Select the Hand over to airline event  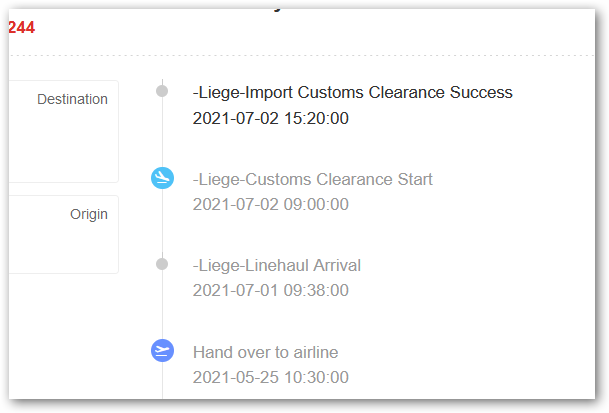[x=265, y=352]
